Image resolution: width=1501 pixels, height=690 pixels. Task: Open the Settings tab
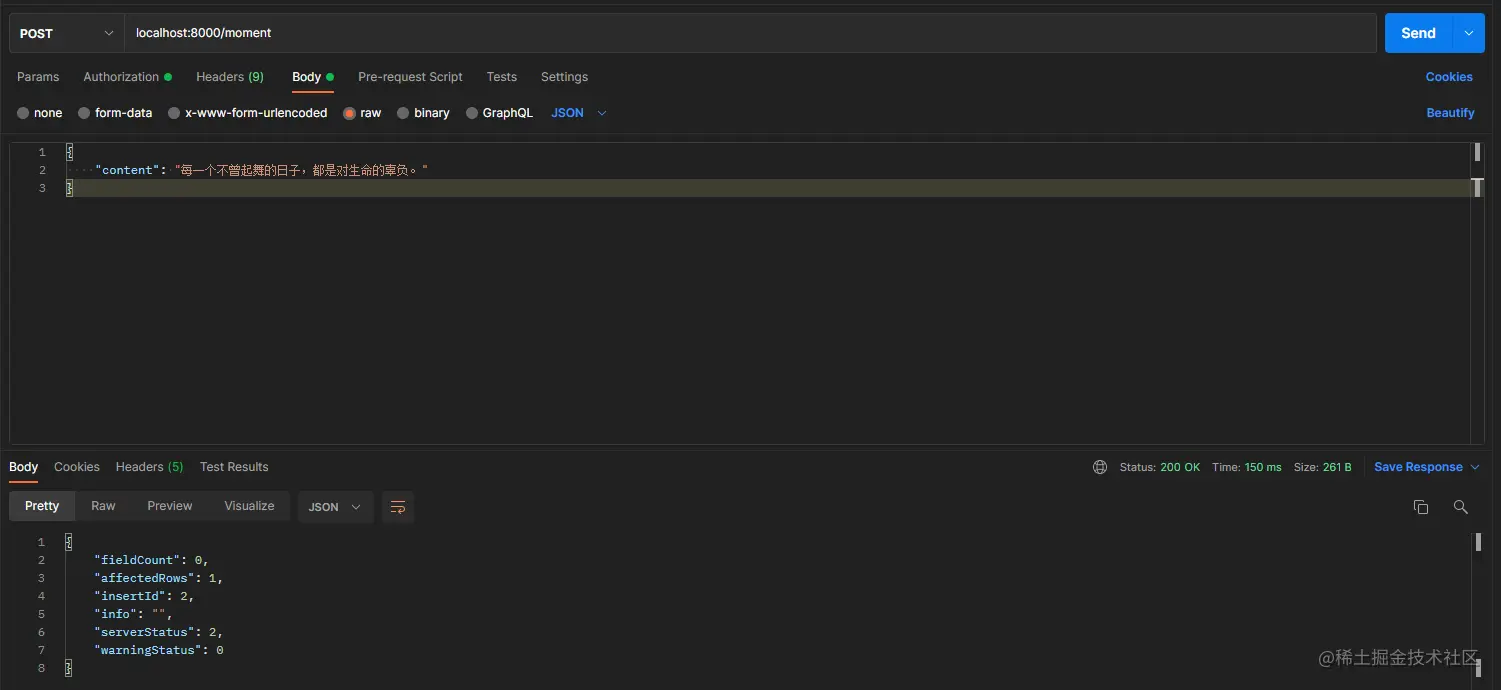(x=564, y=77)
